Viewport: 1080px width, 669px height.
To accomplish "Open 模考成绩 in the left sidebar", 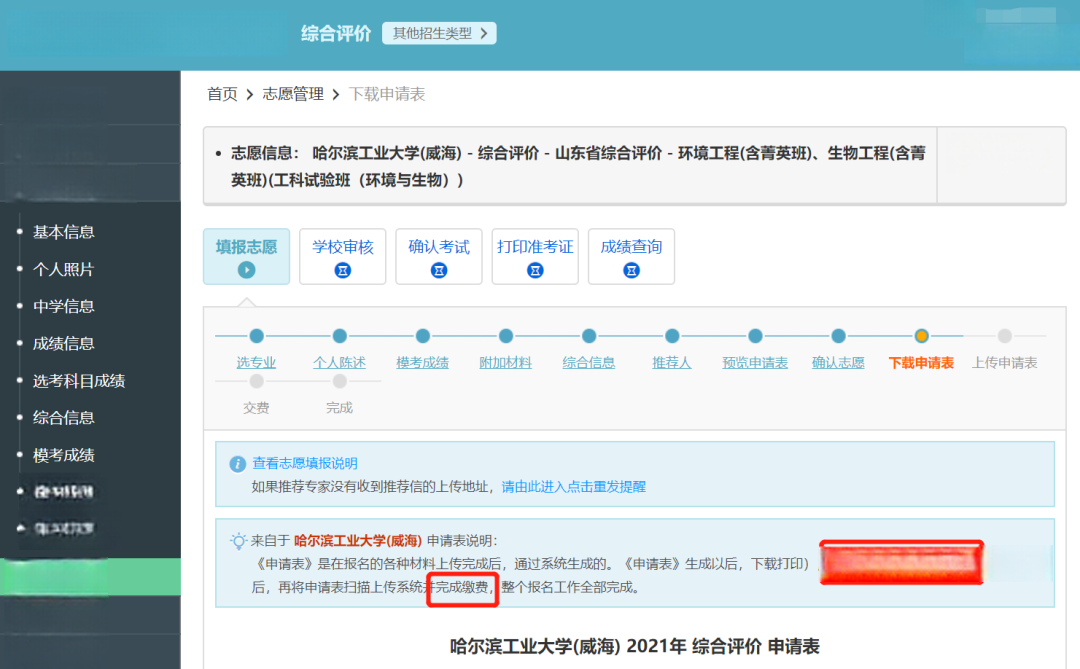I will 63,455.
